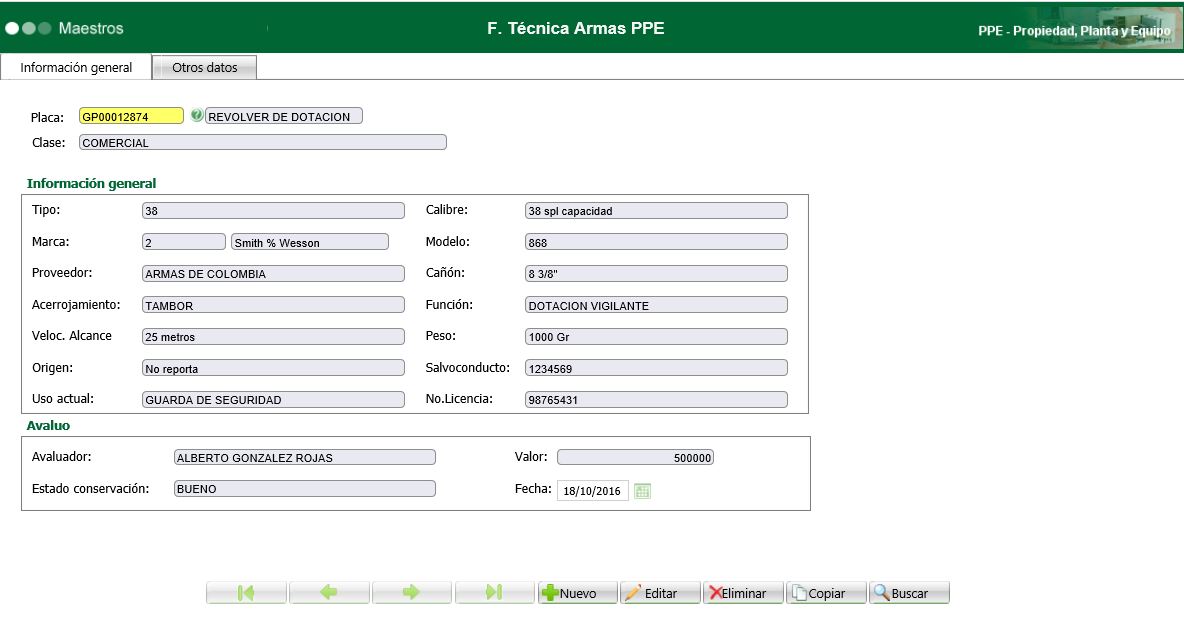Click No.Licencia field 98765431
The image size is (1184, 643).
click(656, 399)
